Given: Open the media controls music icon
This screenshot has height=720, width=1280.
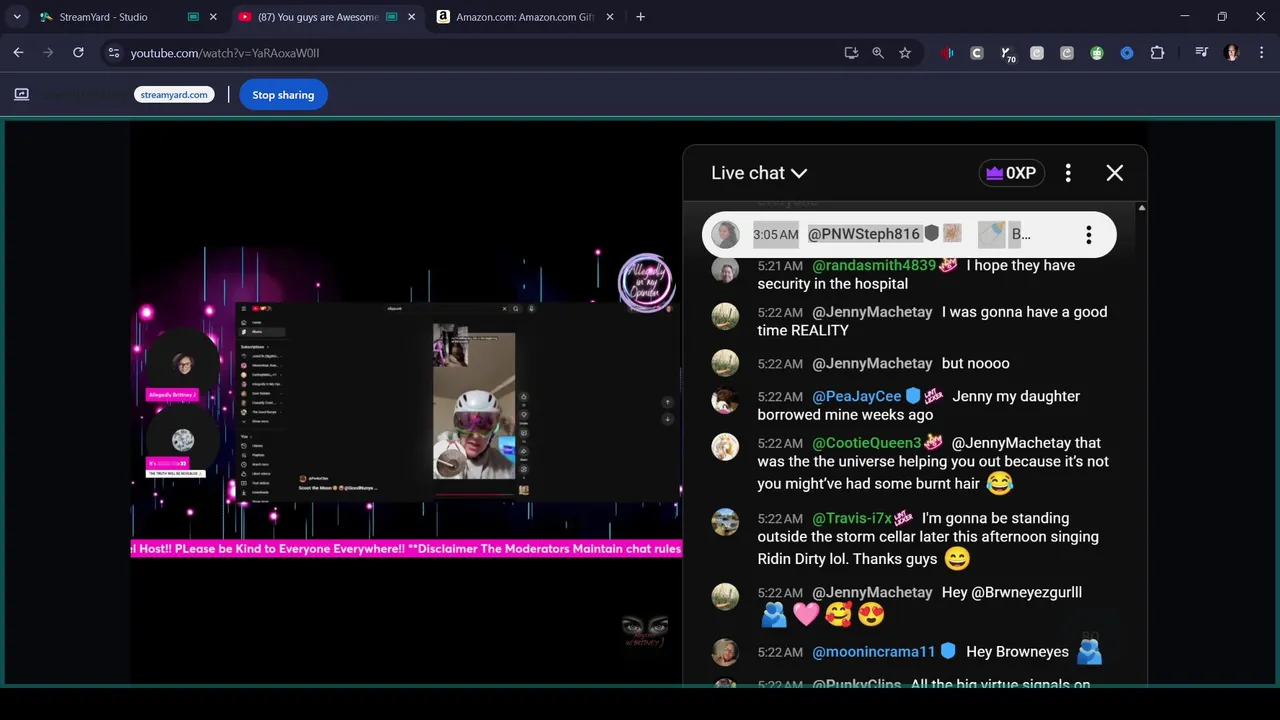Looking at the screenshot, I should [x=1201, y=53].
